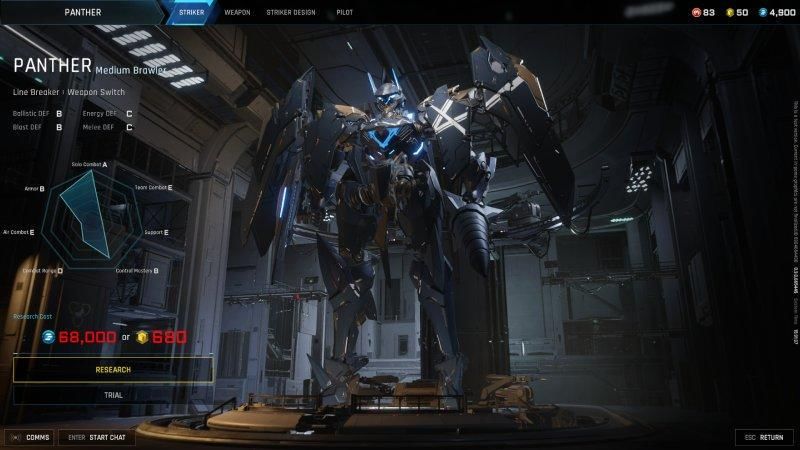
Task: Go to the Pilot tab
Action: click(344, 12)
